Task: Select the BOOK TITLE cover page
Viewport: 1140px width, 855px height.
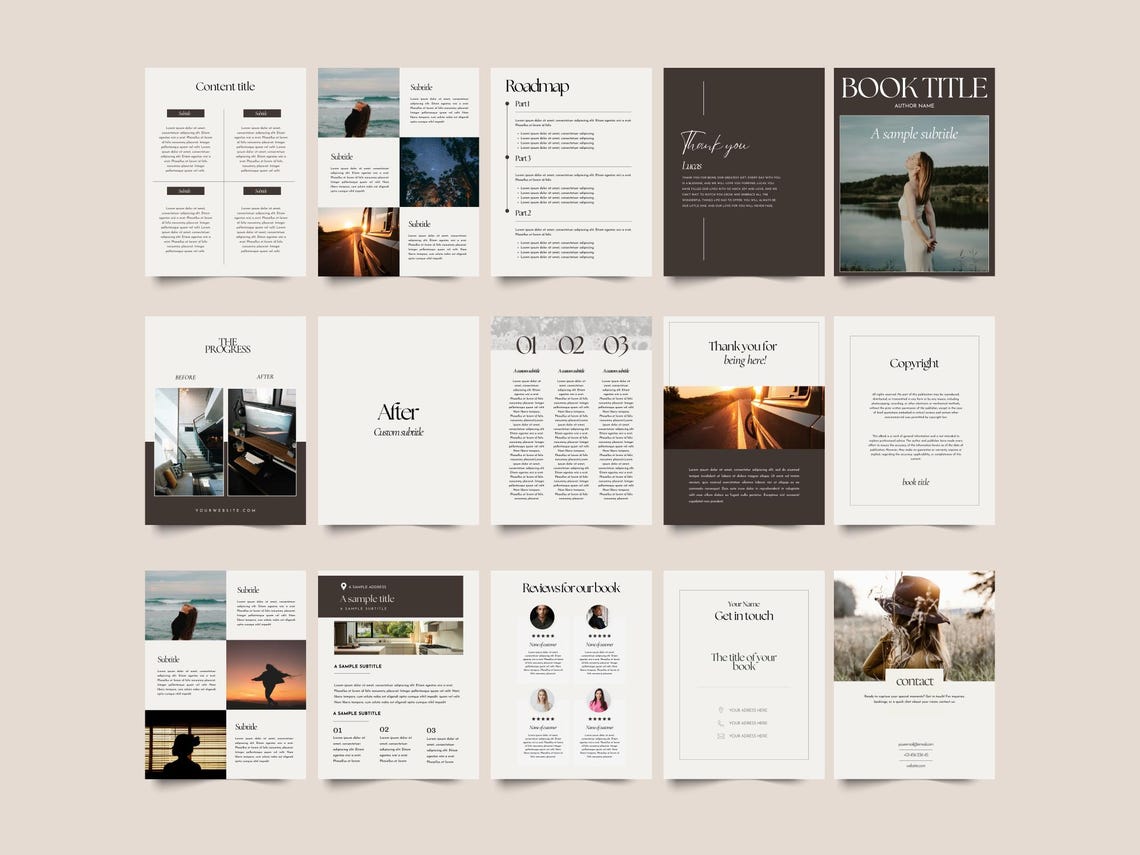Action: (914, 172)
